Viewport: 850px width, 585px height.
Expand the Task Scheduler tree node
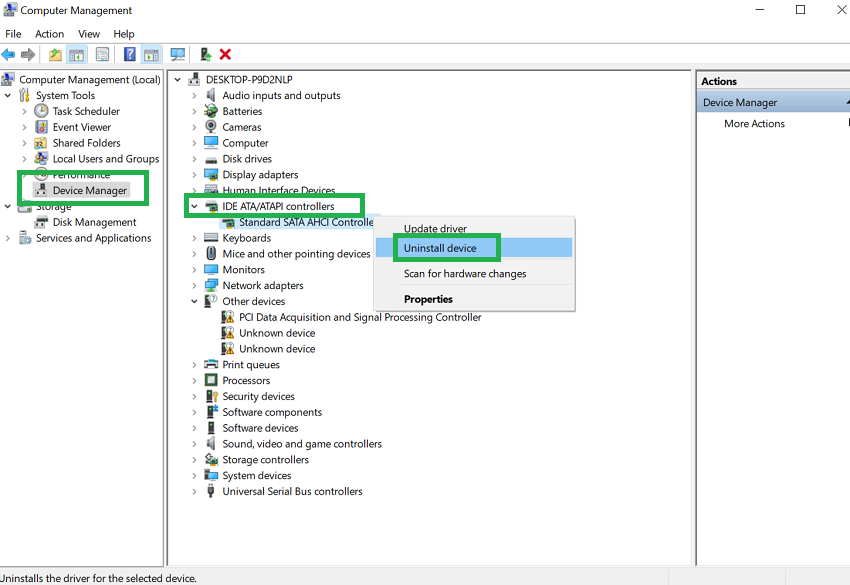point(24,111)
